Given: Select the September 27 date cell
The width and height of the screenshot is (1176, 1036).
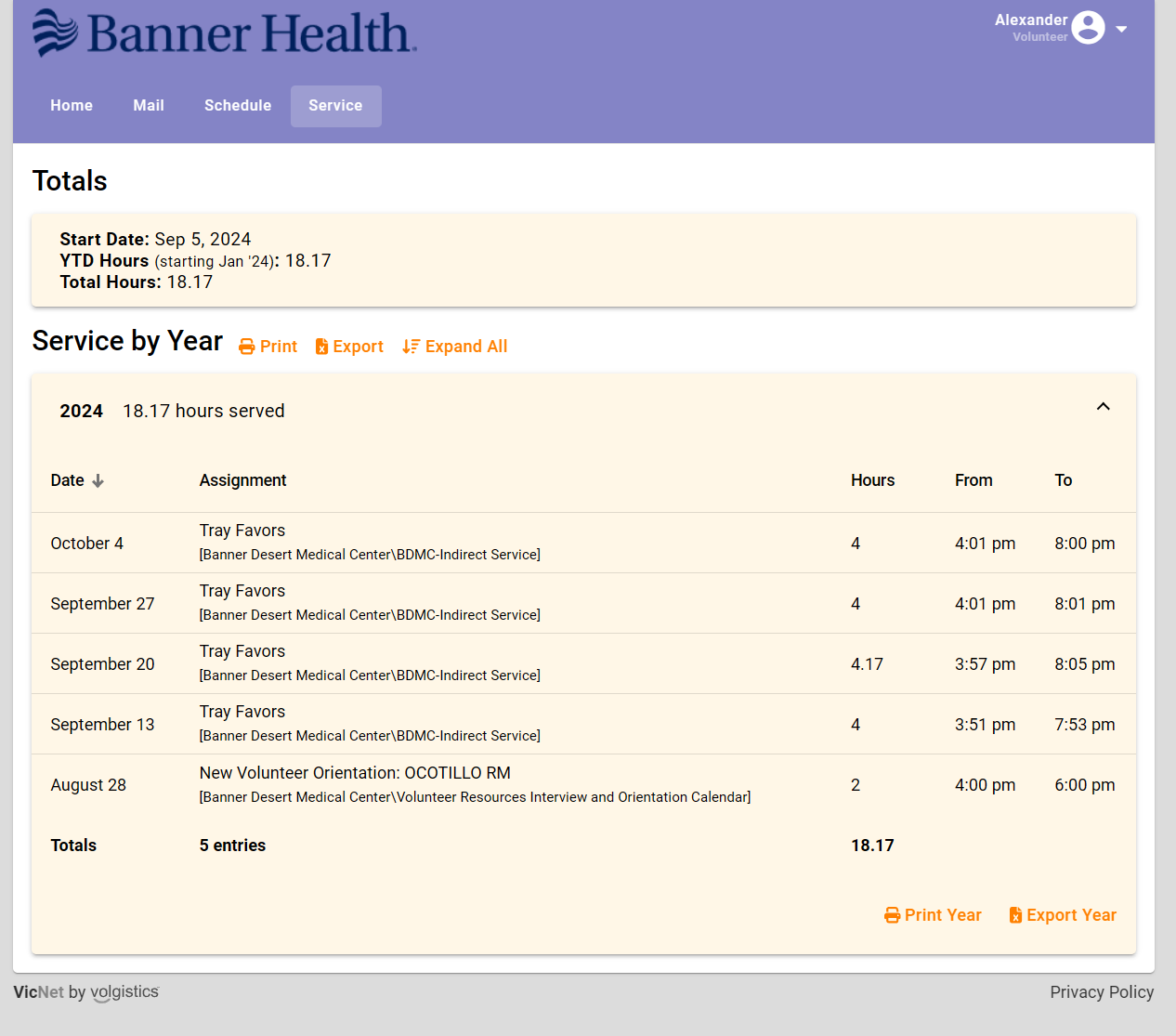Looking at the screenshot, I should (x=102, y=604).
